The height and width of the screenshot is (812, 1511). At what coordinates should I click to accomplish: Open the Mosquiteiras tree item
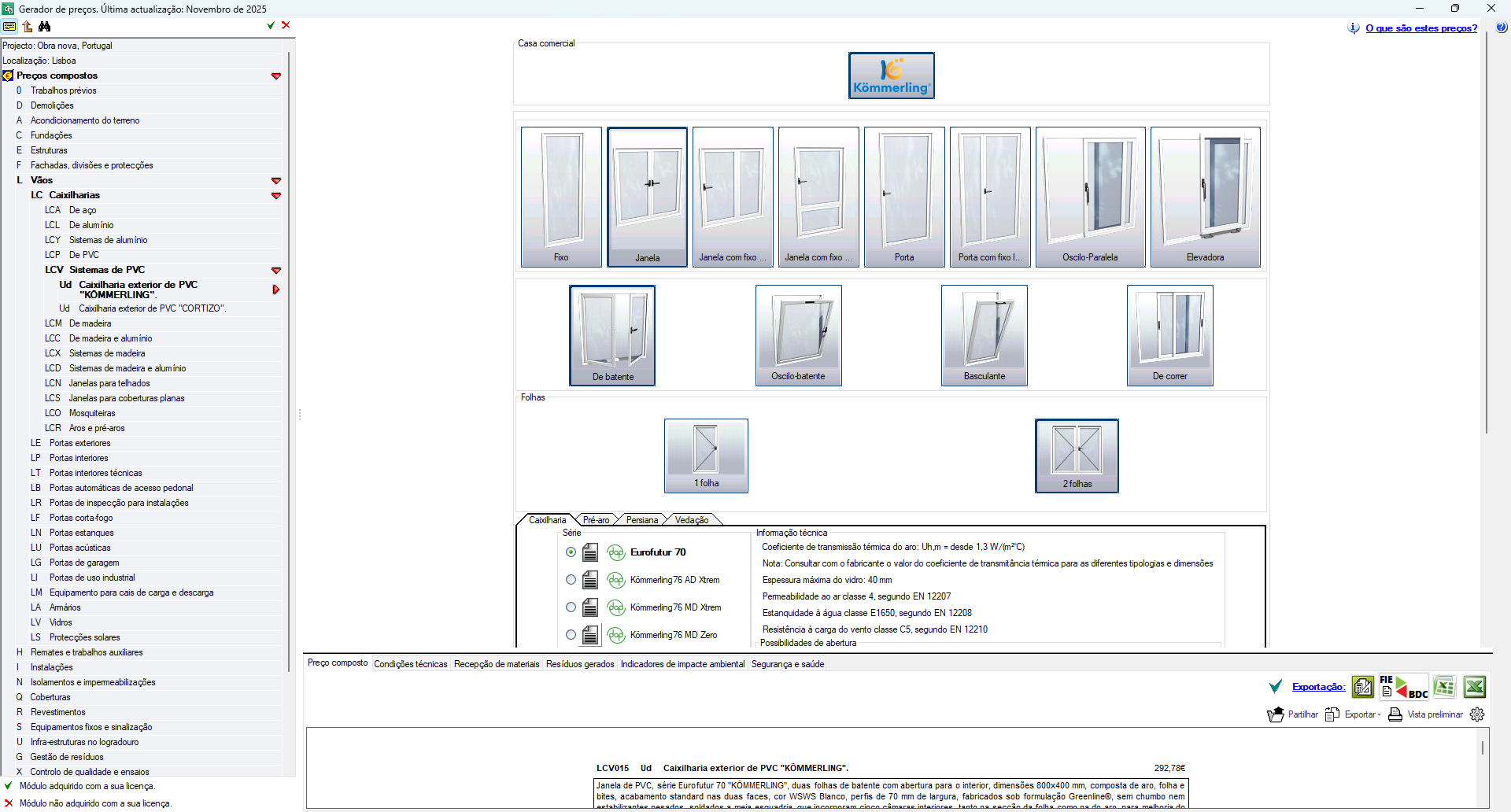pos(92,413)
